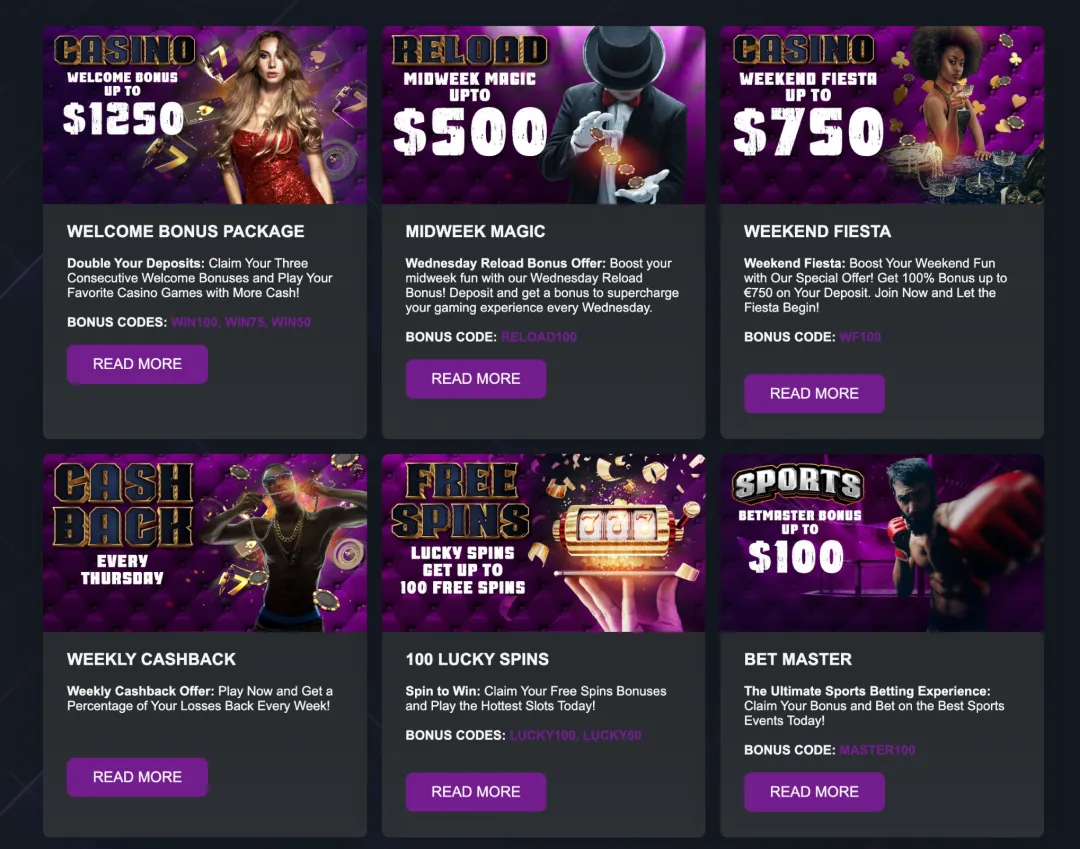This screenshot has height=849, width=1080.
Task: Open the Reload Midweek Magic banner image
Action: pos(543,114)
